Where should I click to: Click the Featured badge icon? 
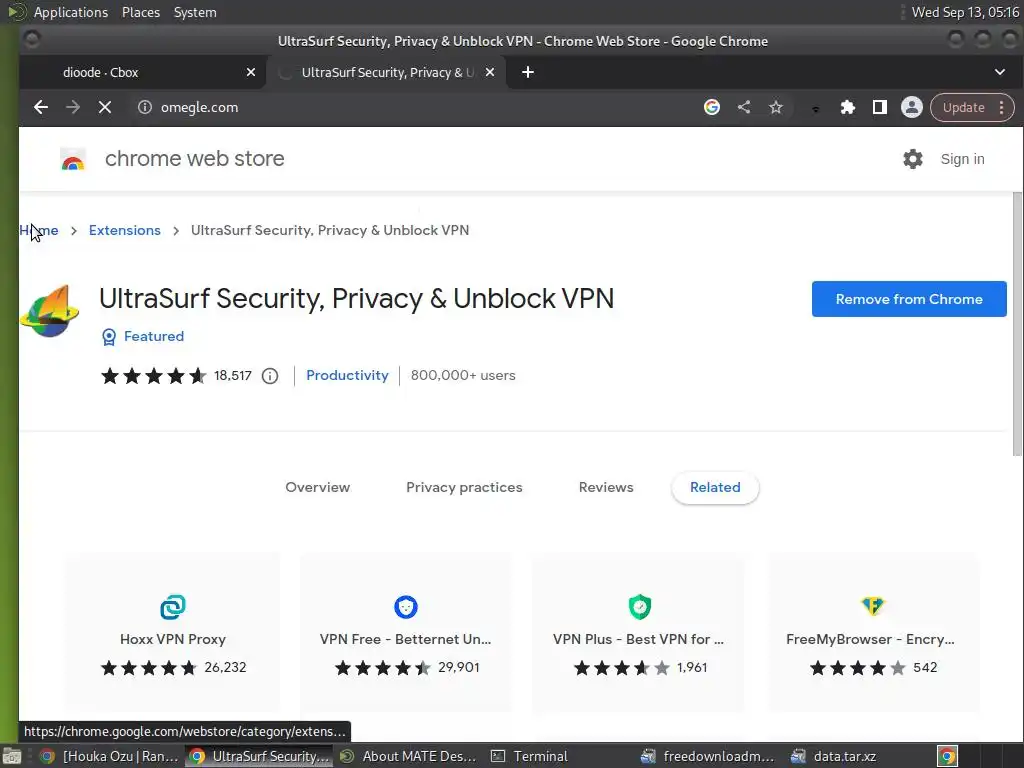(x=109, y=336)
